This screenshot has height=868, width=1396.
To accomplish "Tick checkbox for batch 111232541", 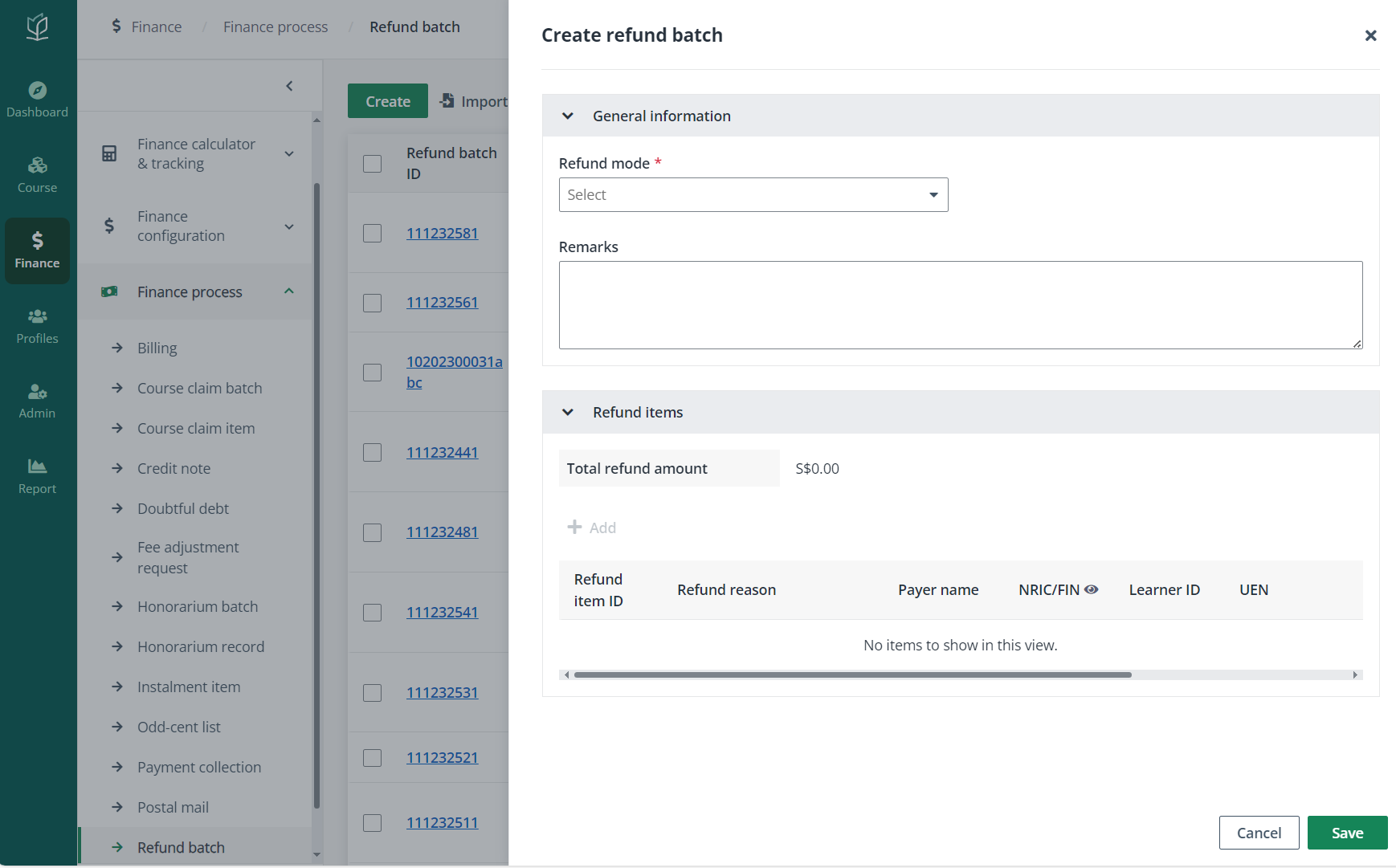I will pos(372,613).
